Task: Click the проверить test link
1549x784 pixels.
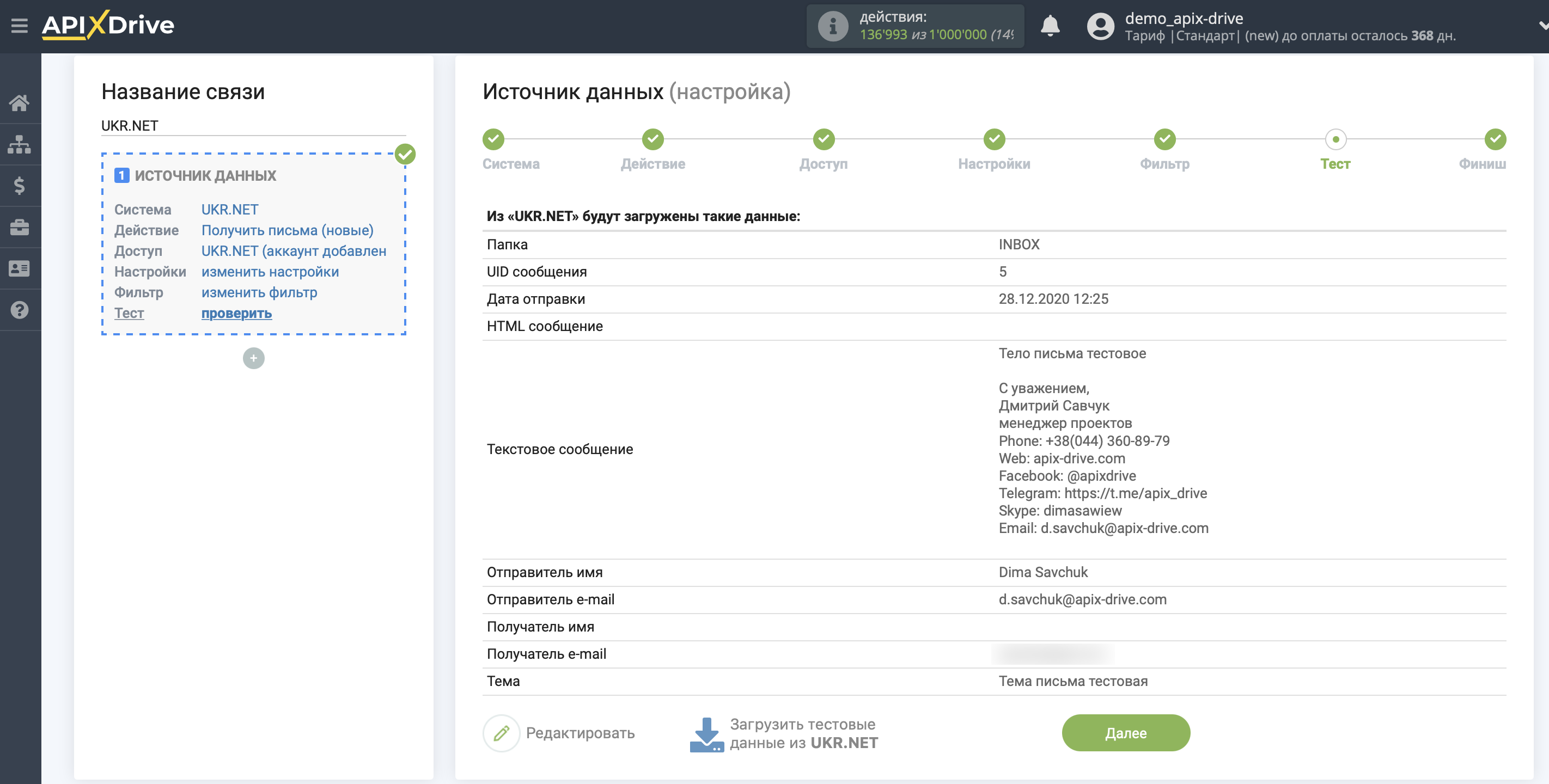Action: click(x=236, y=313)
